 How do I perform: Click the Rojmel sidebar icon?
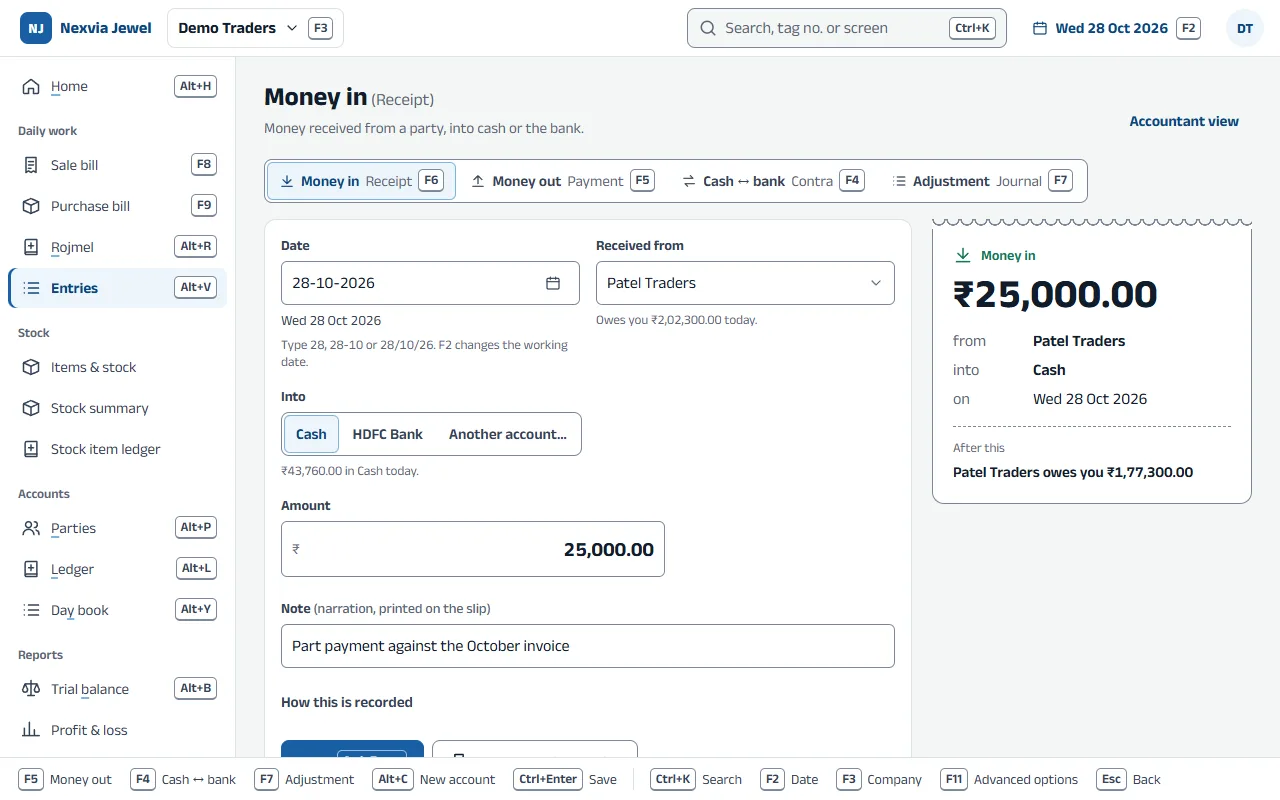coord(31,247)
